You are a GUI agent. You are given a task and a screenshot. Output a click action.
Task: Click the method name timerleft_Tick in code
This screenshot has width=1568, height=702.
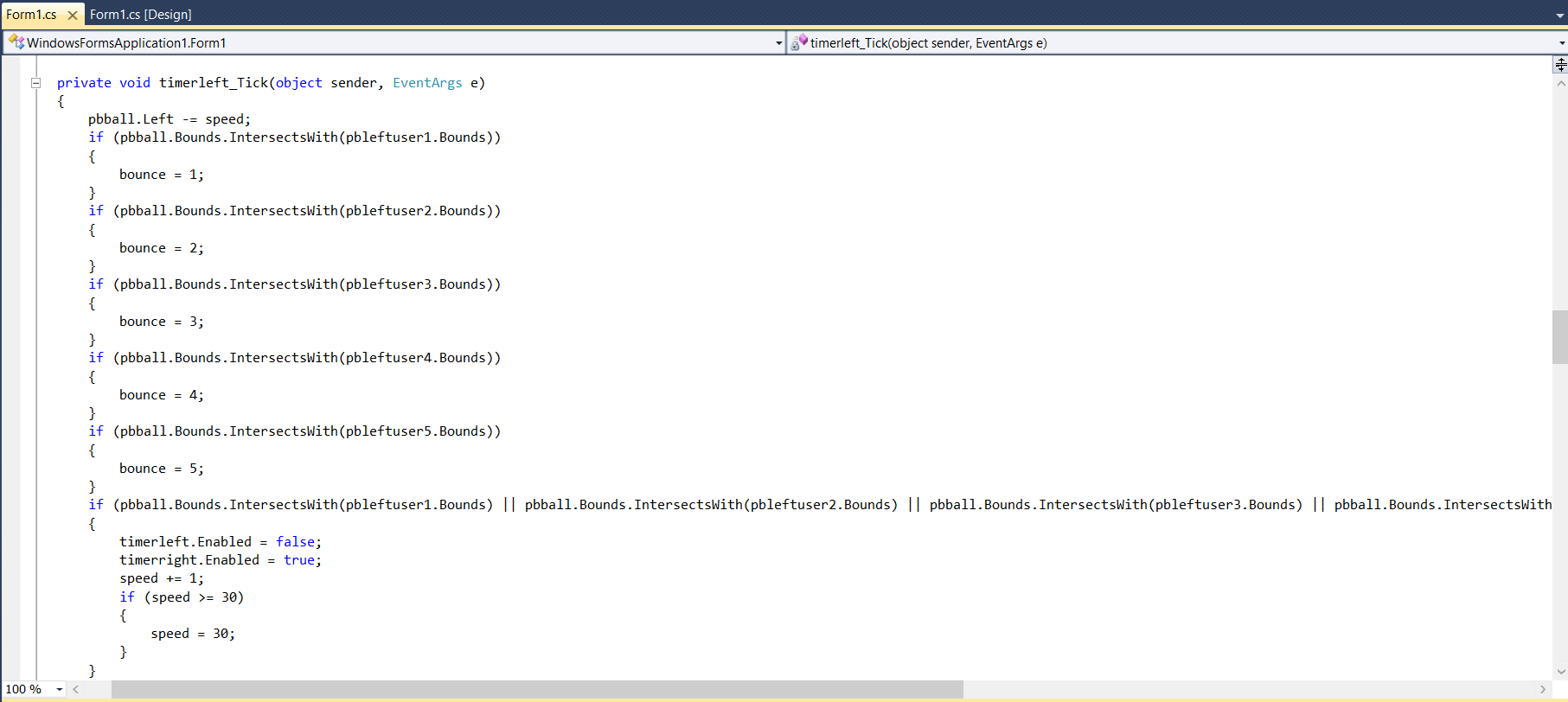pos(214,83)
